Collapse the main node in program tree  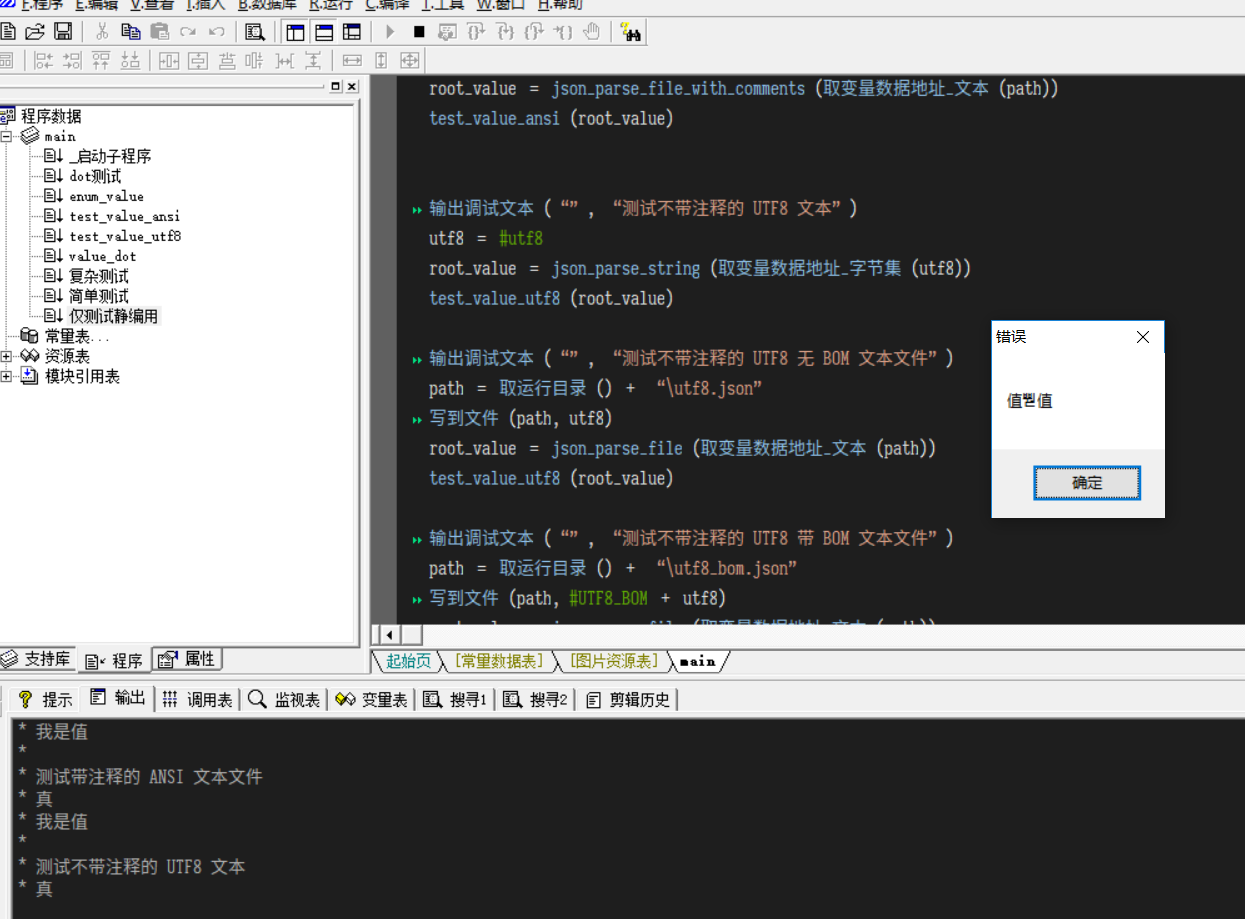coord(6,136)
